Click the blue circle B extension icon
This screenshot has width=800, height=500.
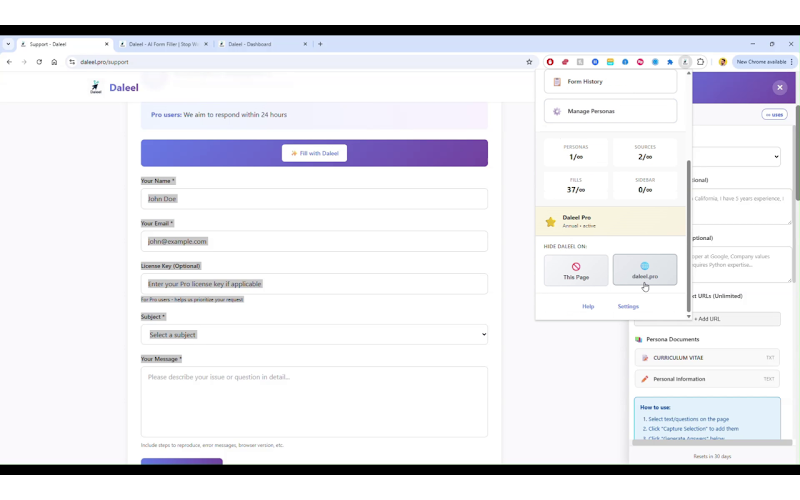tap(595, 62)
